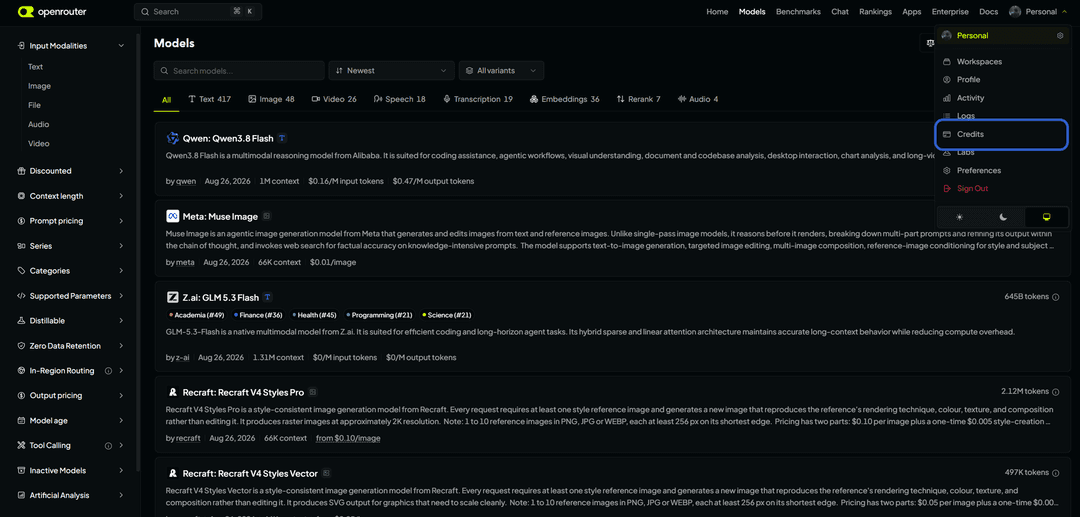Open Preferences in the account menu
The width and height of the screenshot is (1080, 517).
point(1001,170)
